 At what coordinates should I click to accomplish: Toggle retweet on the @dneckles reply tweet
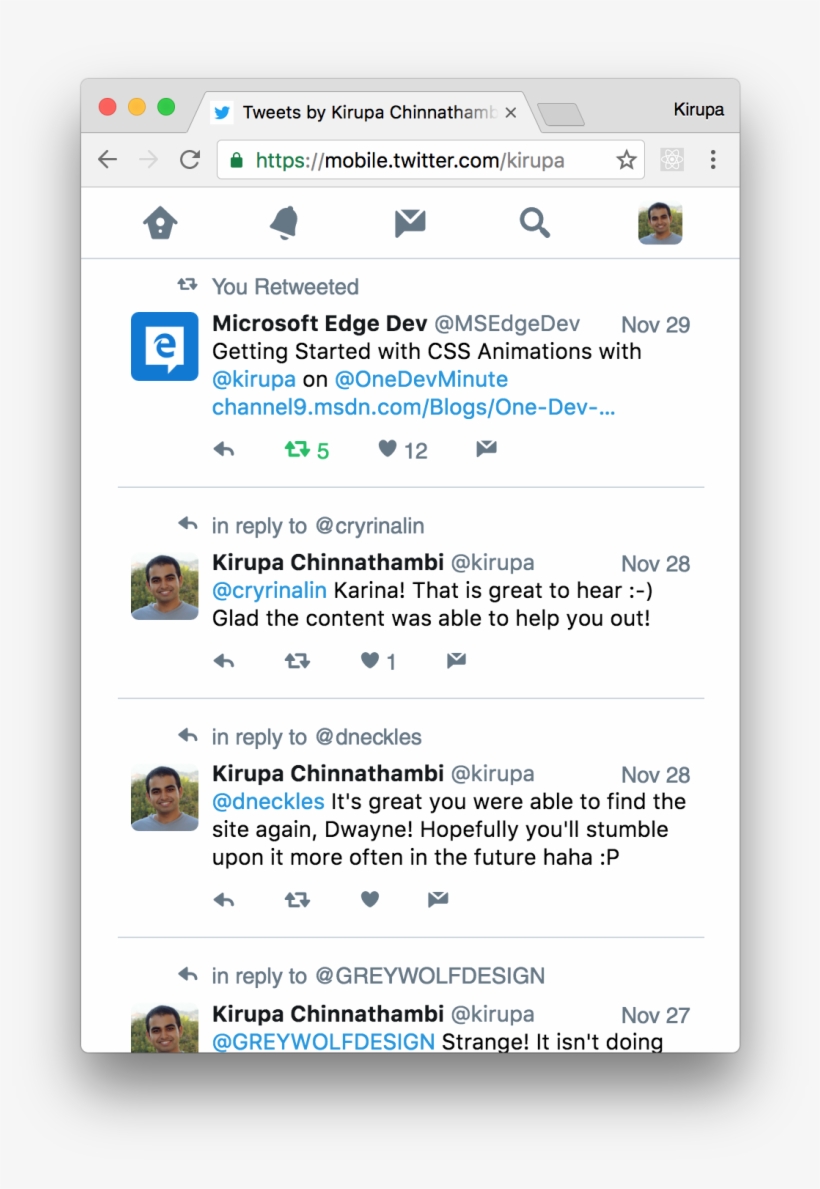point(296,899)
